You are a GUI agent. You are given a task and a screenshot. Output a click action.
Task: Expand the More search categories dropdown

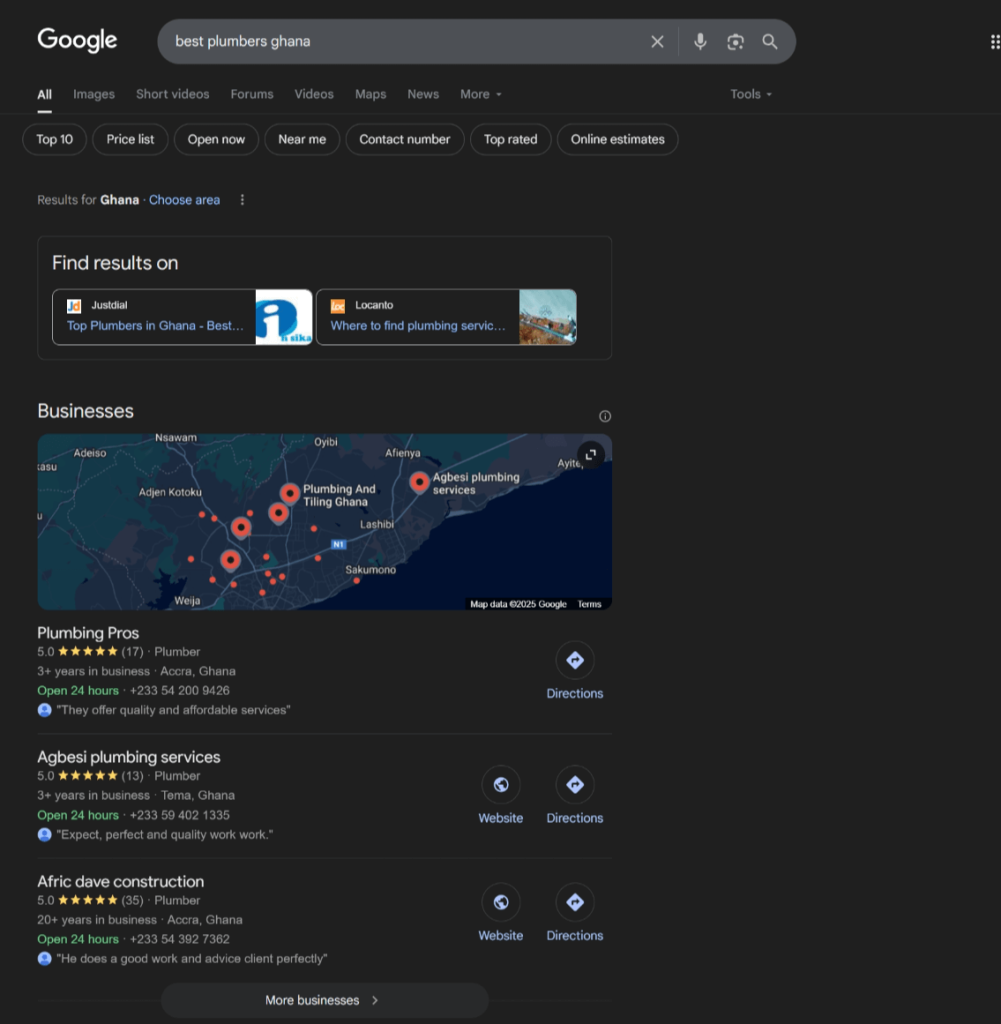(481, 94)
